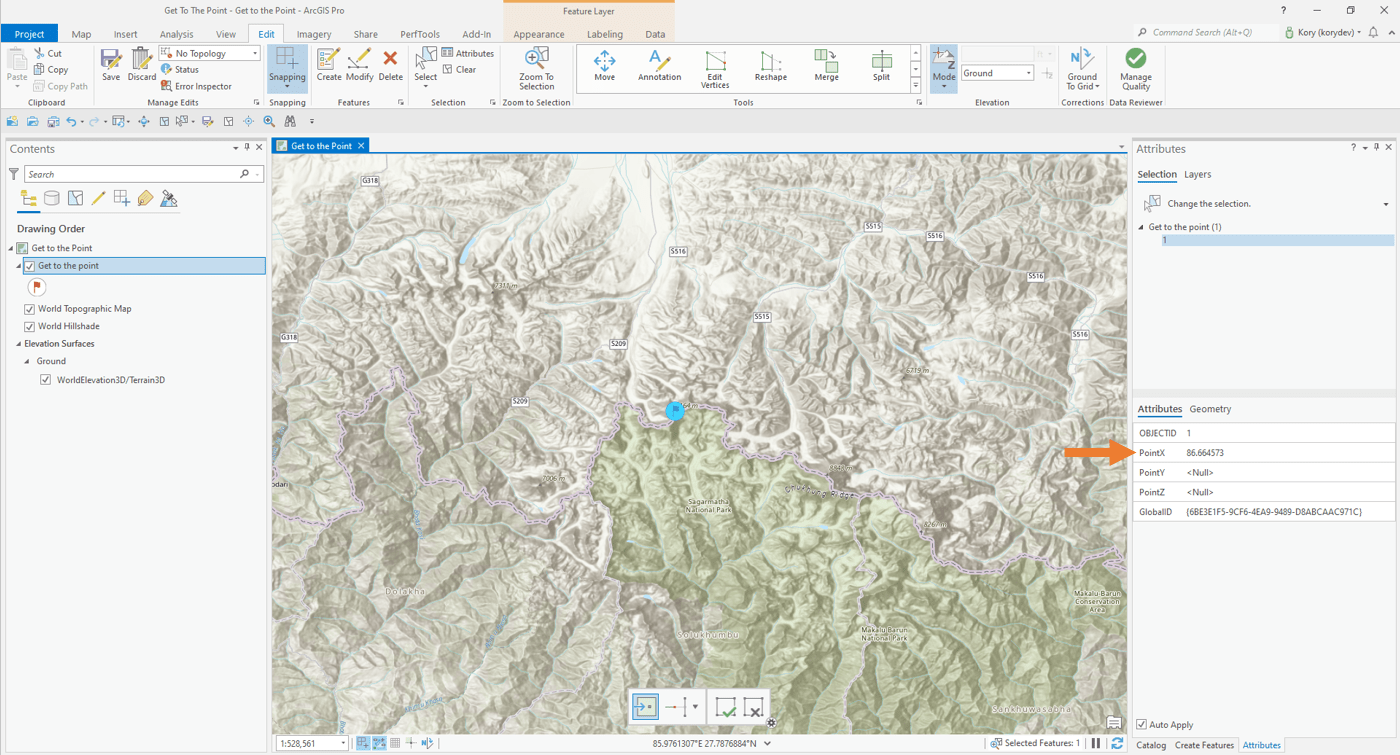The height and width of the screenshot is (755, 1400).
Task: Open the Modify features tool
Action: (359, 65)
